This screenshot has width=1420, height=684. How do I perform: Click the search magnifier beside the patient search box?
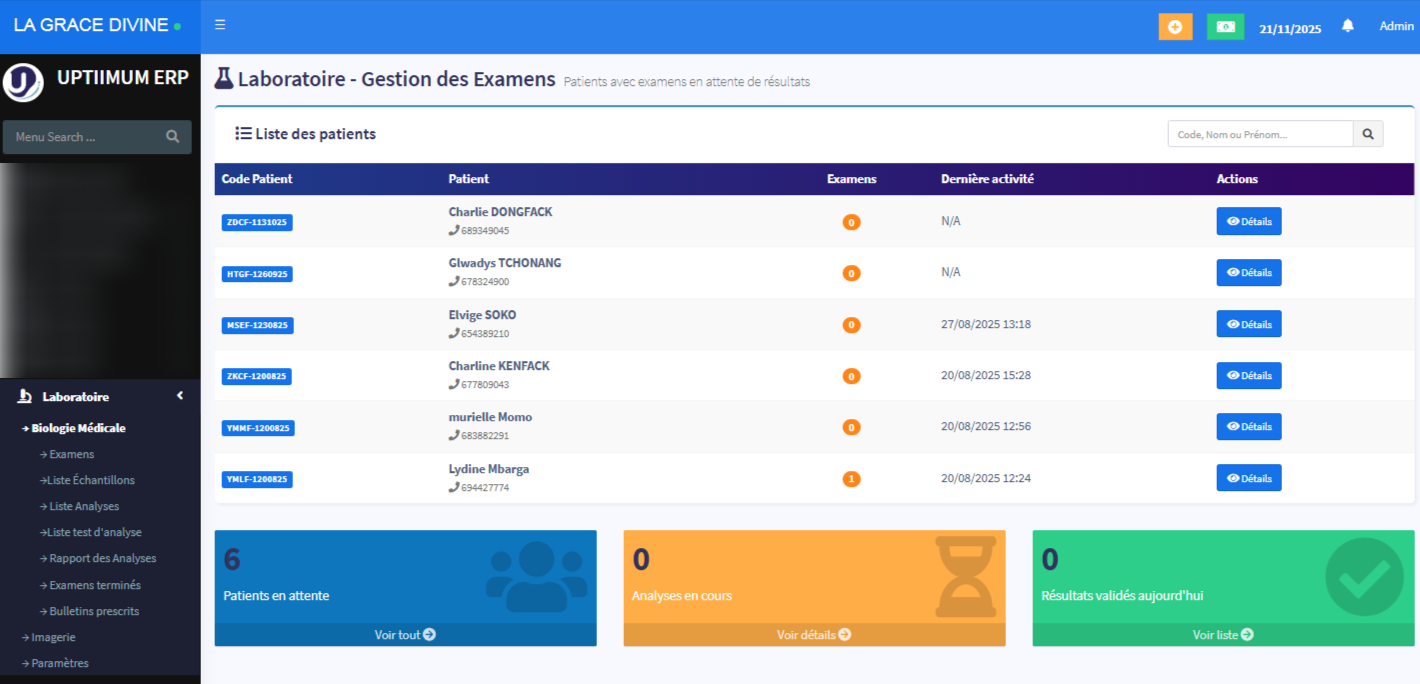click(x=1368, y=132)
